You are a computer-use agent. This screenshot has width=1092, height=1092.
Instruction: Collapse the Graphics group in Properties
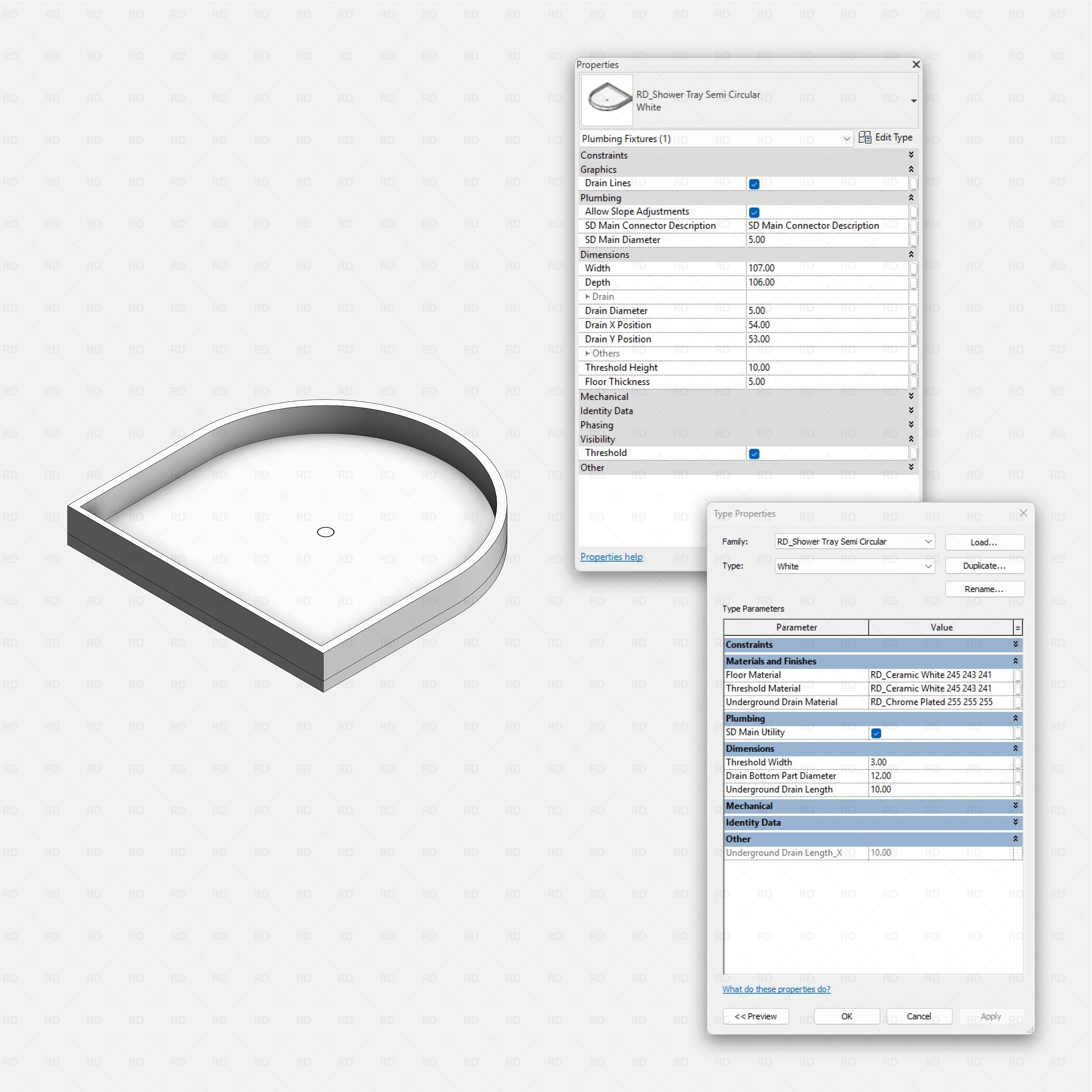(911, 169)
